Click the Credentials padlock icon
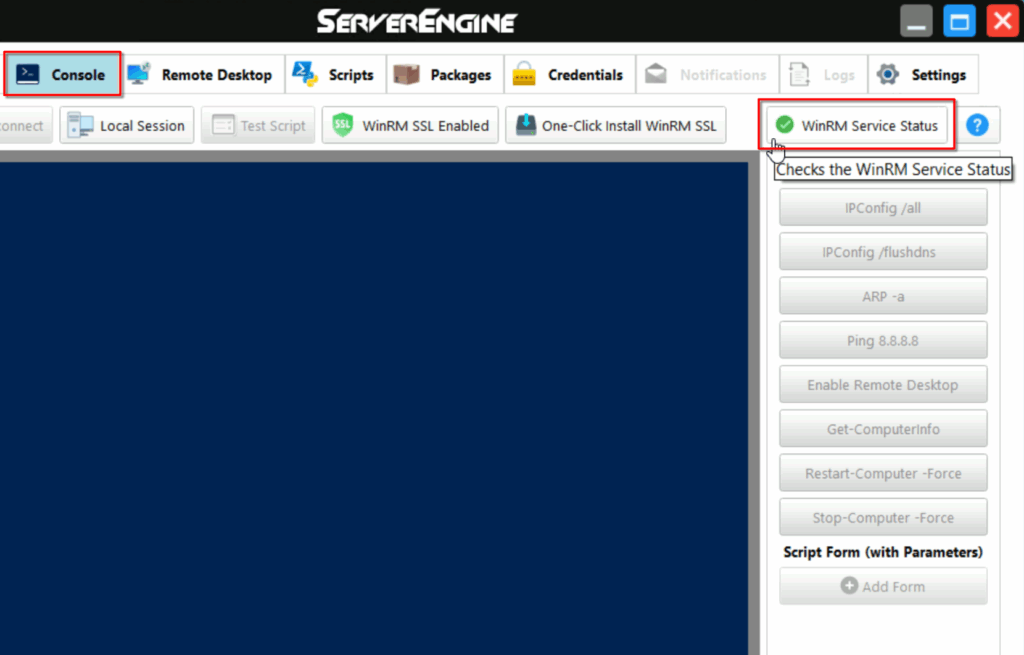 click(x=524, y=74)
